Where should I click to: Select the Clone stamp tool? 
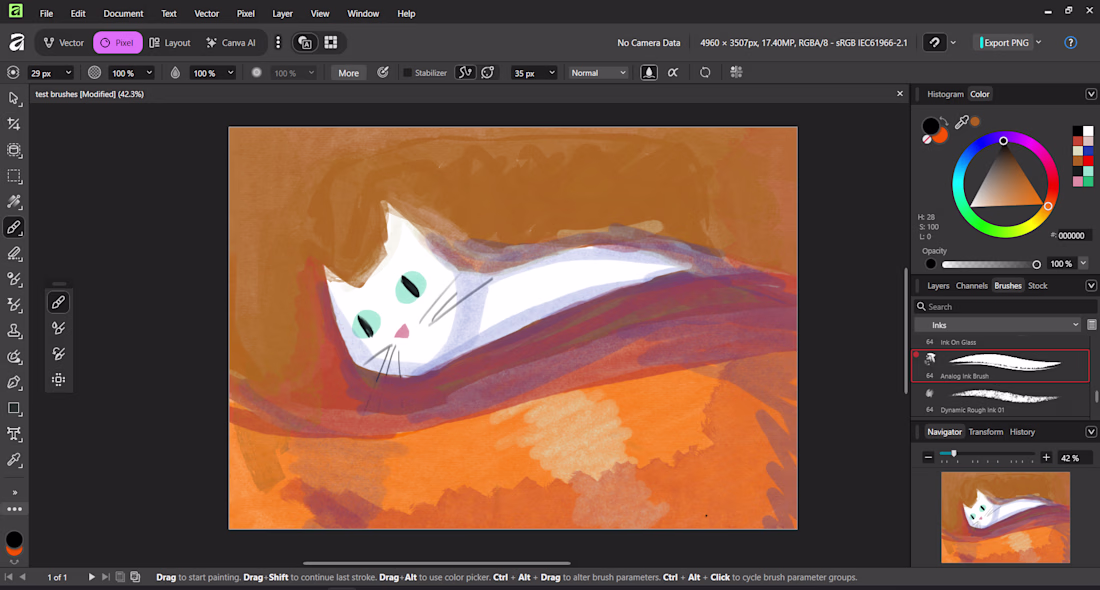[14, 331]
